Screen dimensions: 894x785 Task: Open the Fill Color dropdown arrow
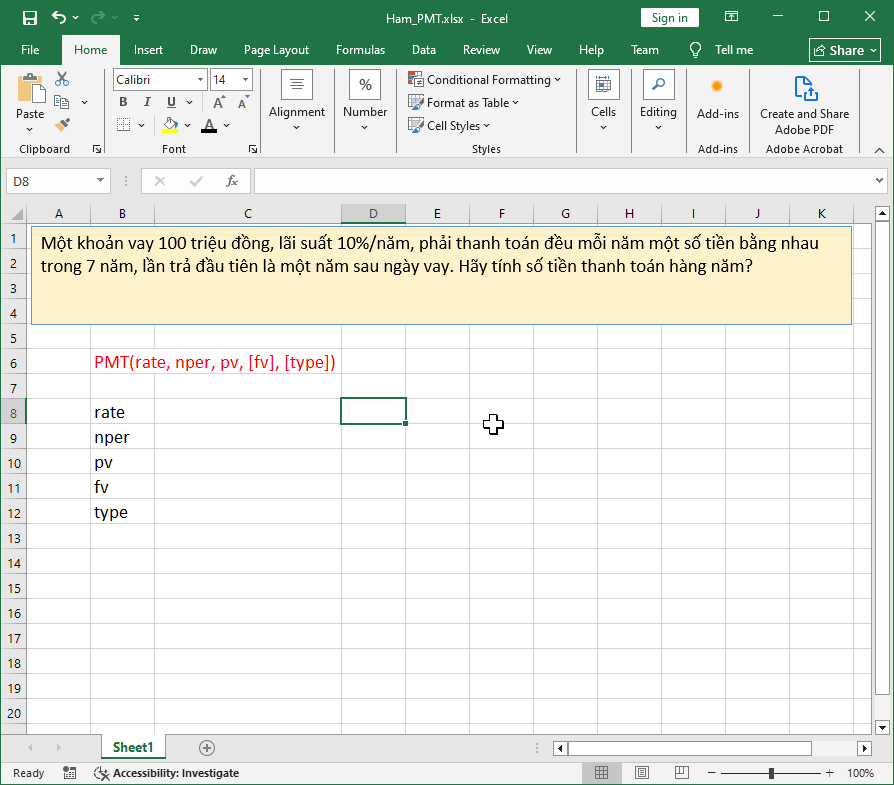pos(187,124)
